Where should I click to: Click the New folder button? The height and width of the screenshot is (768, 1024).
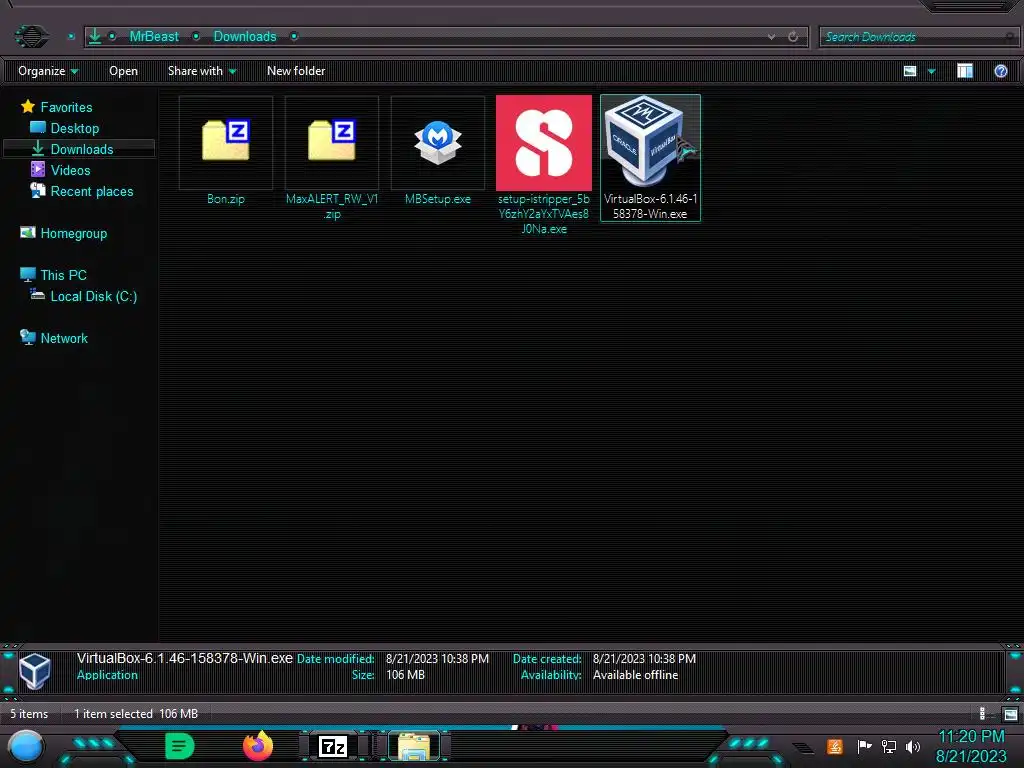point(296,71)
